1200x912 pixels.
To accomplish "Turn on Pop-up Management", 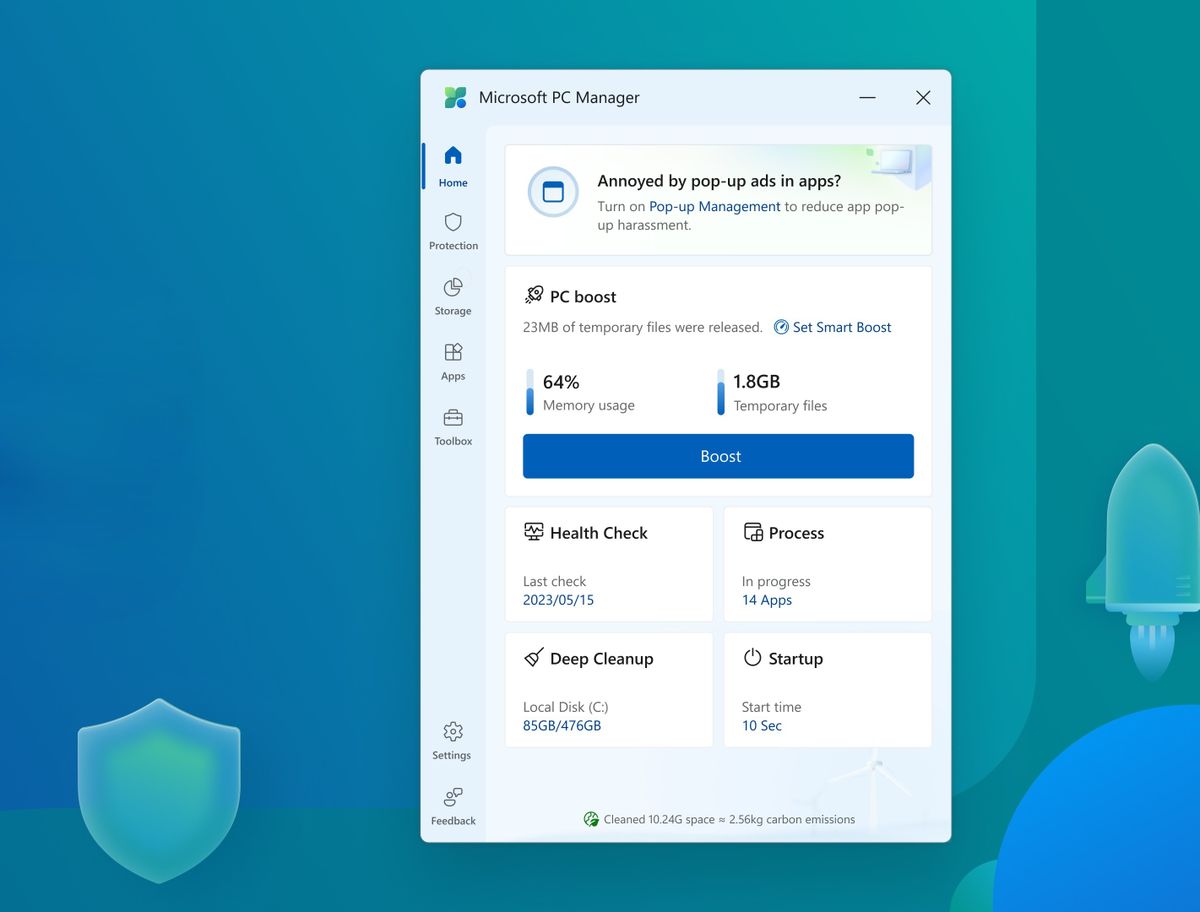I will click(714, 206).
